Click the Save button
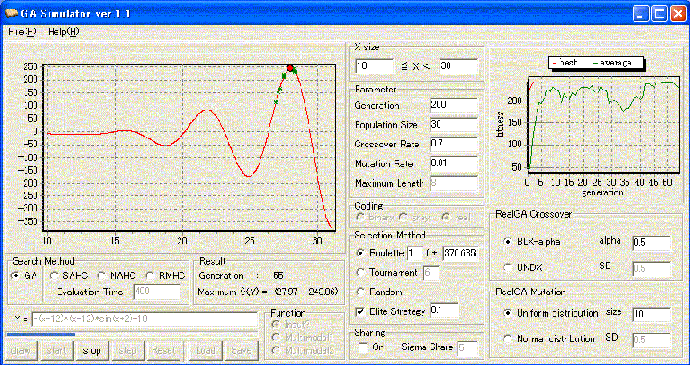 tap(241, 351)
